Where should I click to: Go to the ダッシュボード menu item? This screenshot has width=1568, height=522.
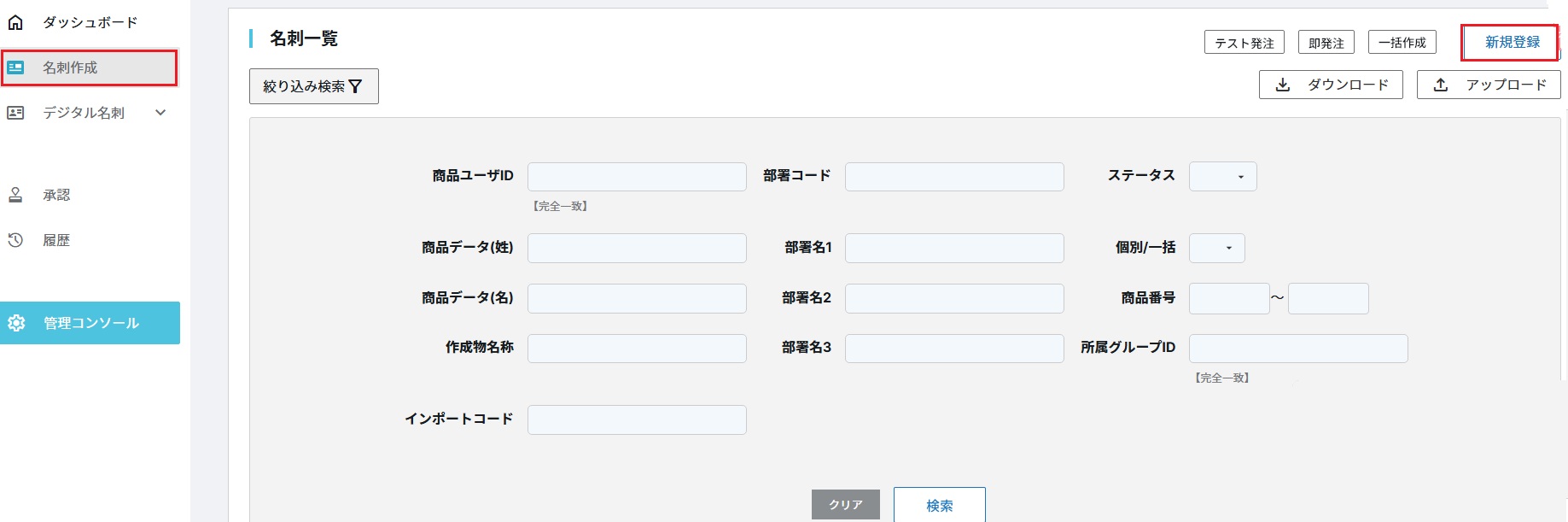pyautogui.click(x=90, y=22)
